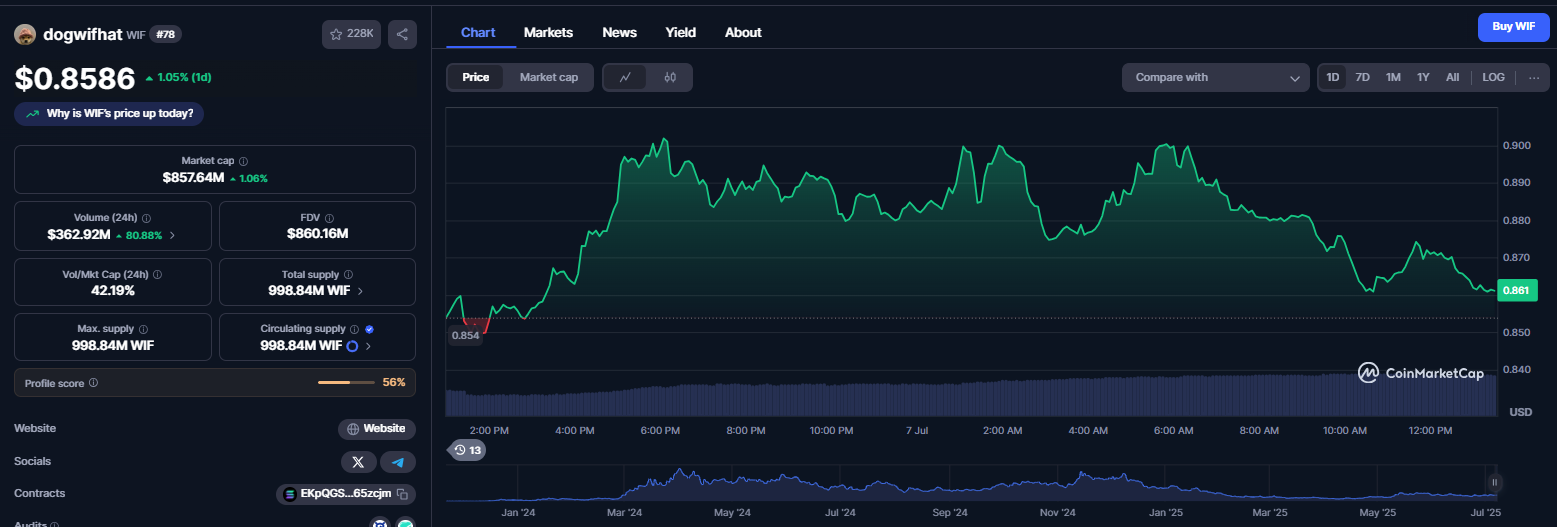The width and height of the screenshot is (1557, 527).
Task: Toggle the LOG scale option
Action: pyautogui.click(x=1493, y=77)
